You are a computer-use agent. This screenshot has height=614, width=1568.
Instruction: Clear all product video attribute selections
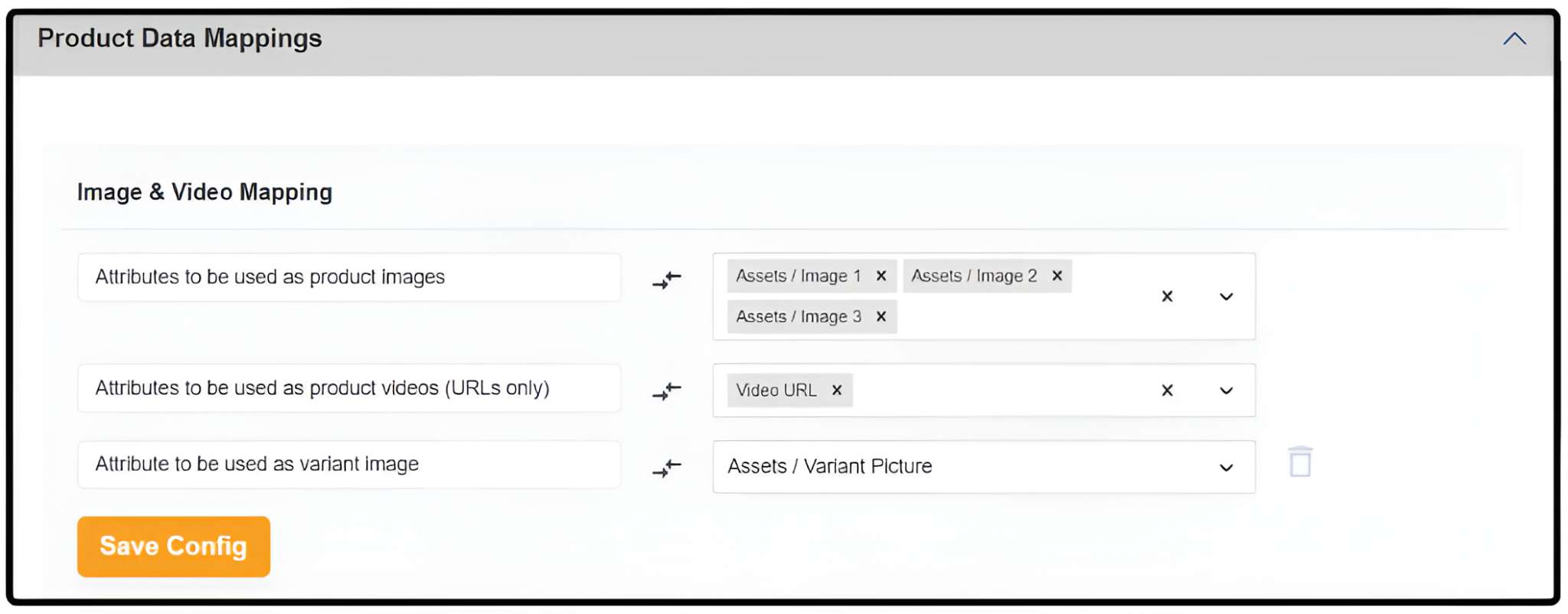pos(1167,390)
